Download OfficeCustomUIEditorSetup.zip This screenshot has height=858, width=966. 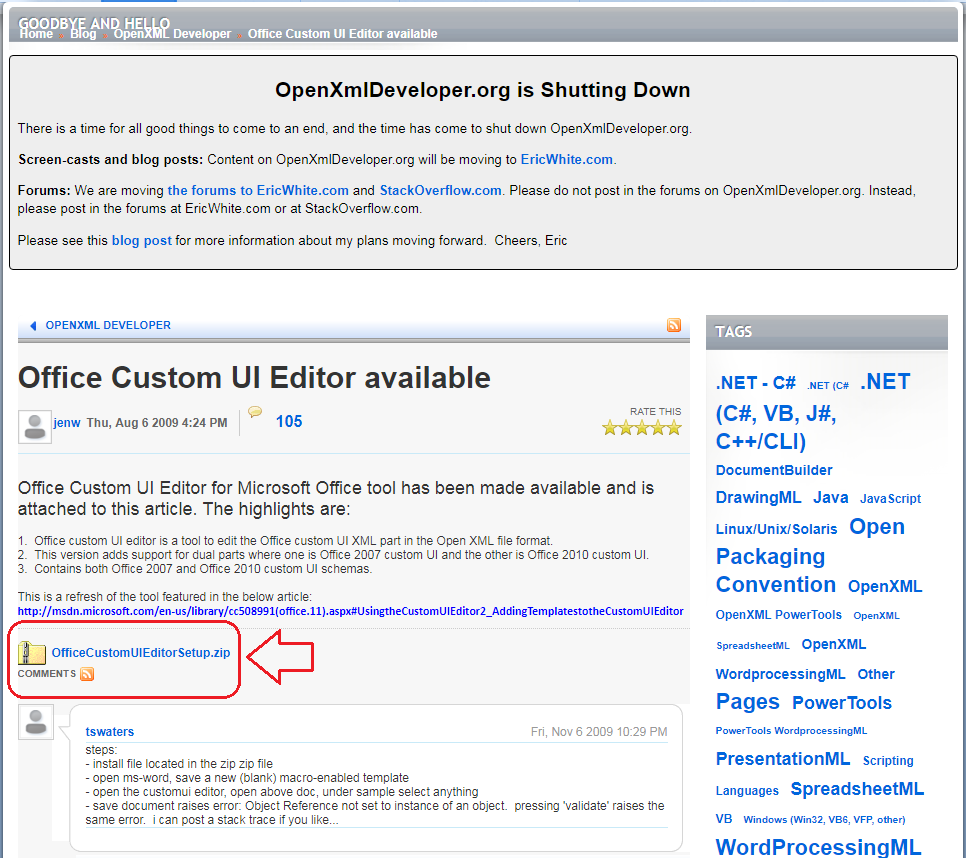(x=141, y=652)
